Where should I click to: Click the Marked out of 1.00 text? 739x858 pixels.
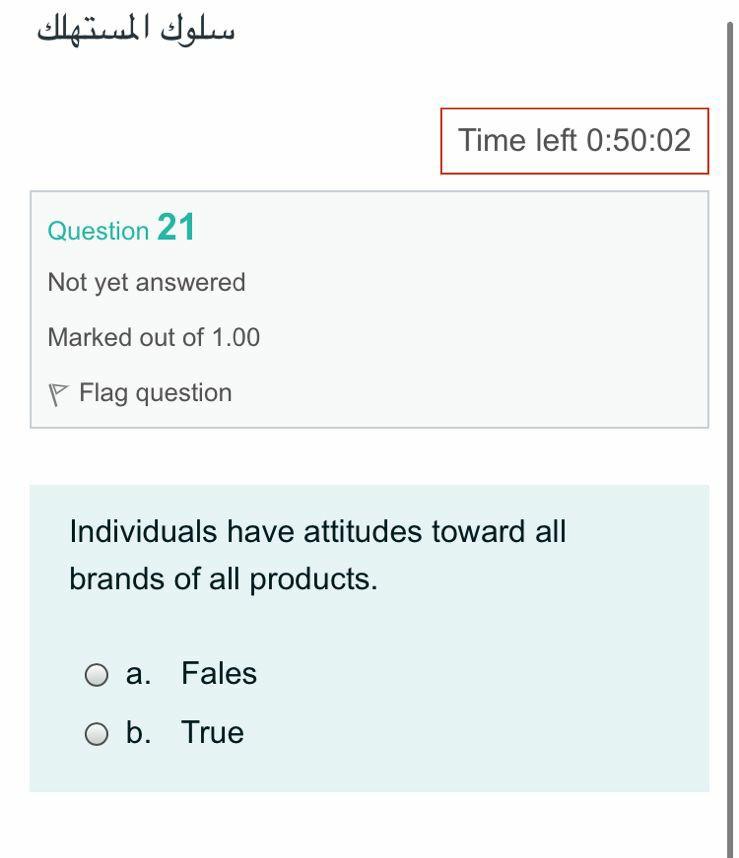(x=154, y=337)
